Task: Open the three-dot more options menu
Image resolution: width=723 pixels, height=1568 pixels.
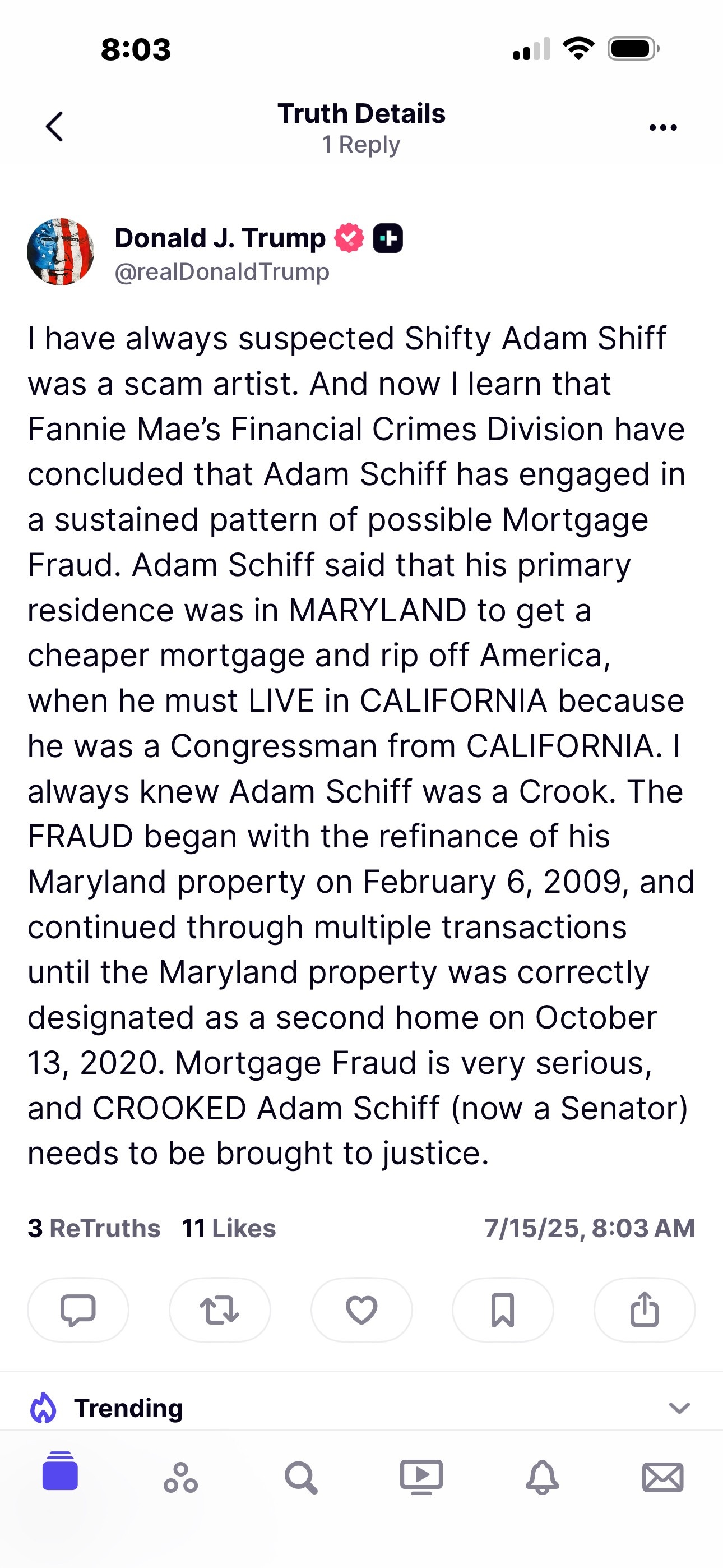Action: [662, 127]
